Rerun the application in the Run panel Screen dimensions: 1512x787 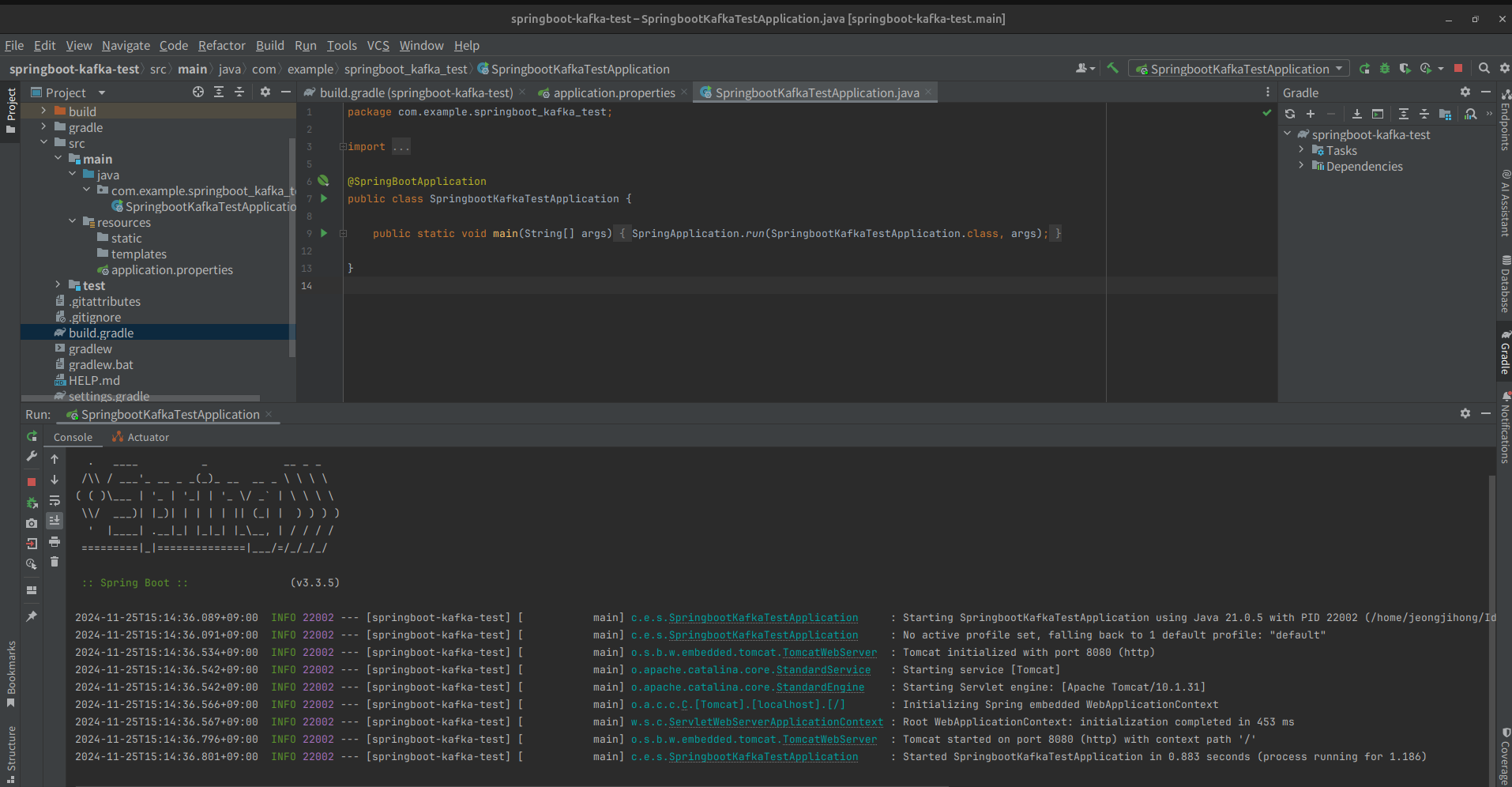pyautogui.click(x=32, y=436)
